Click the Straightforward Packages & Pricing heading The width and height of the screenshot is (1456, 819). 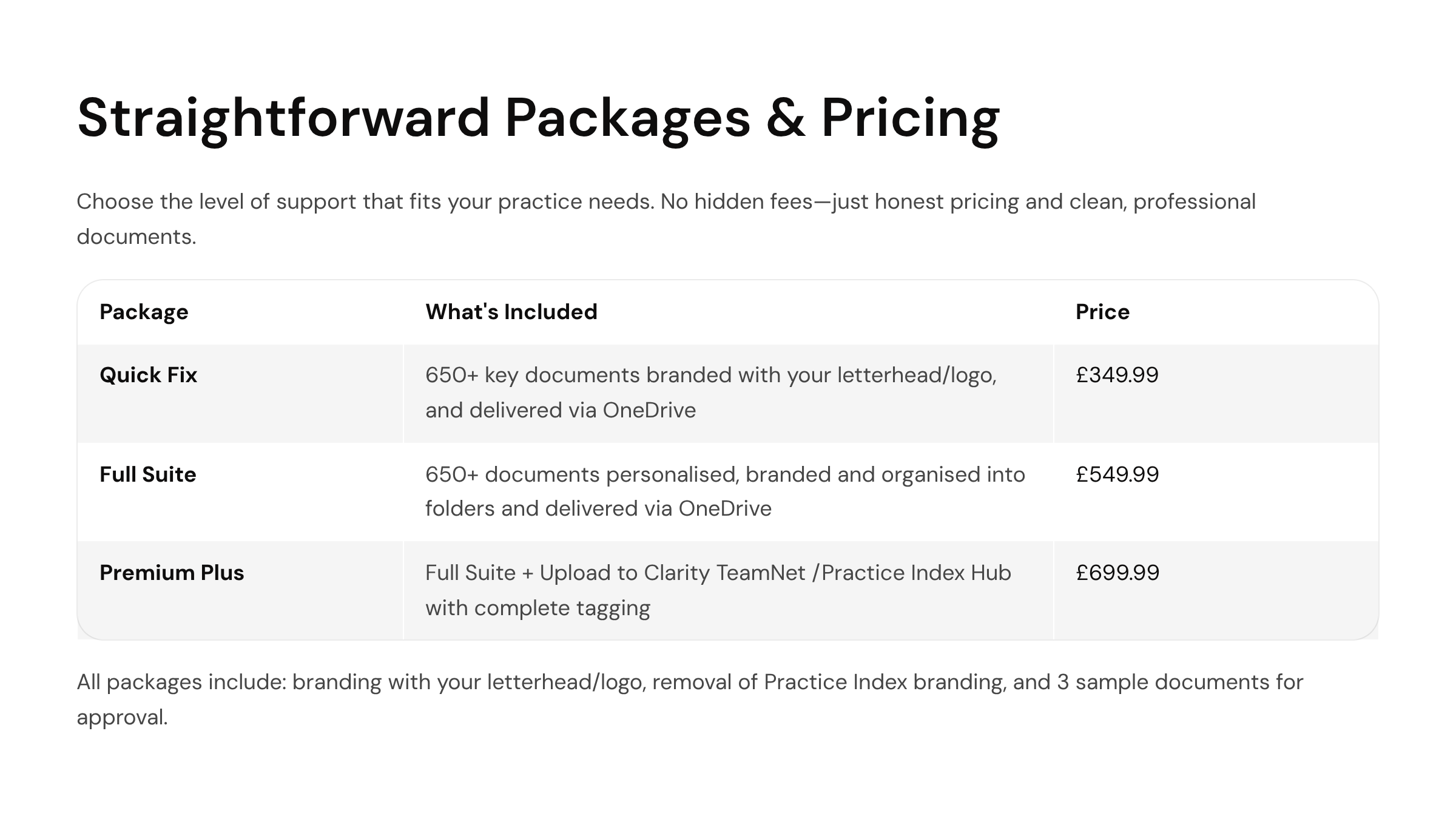pyautogui.click(x=538, y=118)
